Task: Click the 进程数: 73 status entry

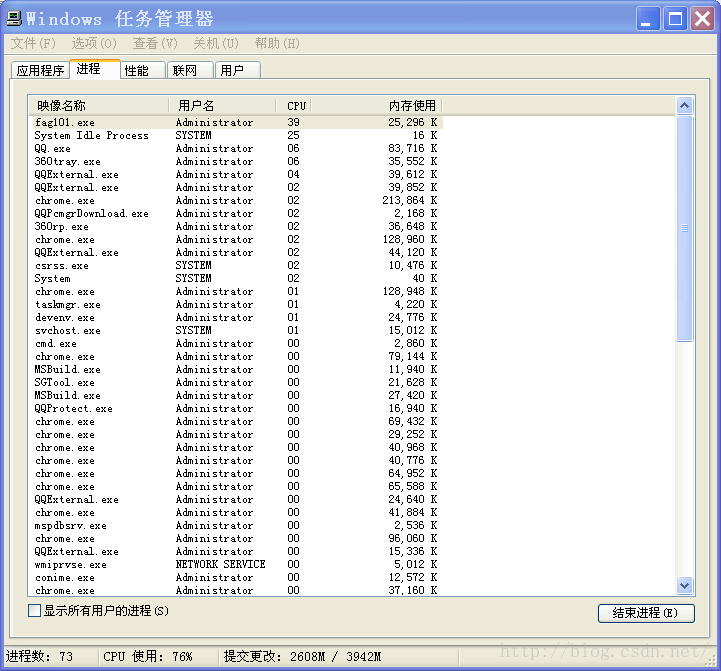Action: tap(40, 656)
